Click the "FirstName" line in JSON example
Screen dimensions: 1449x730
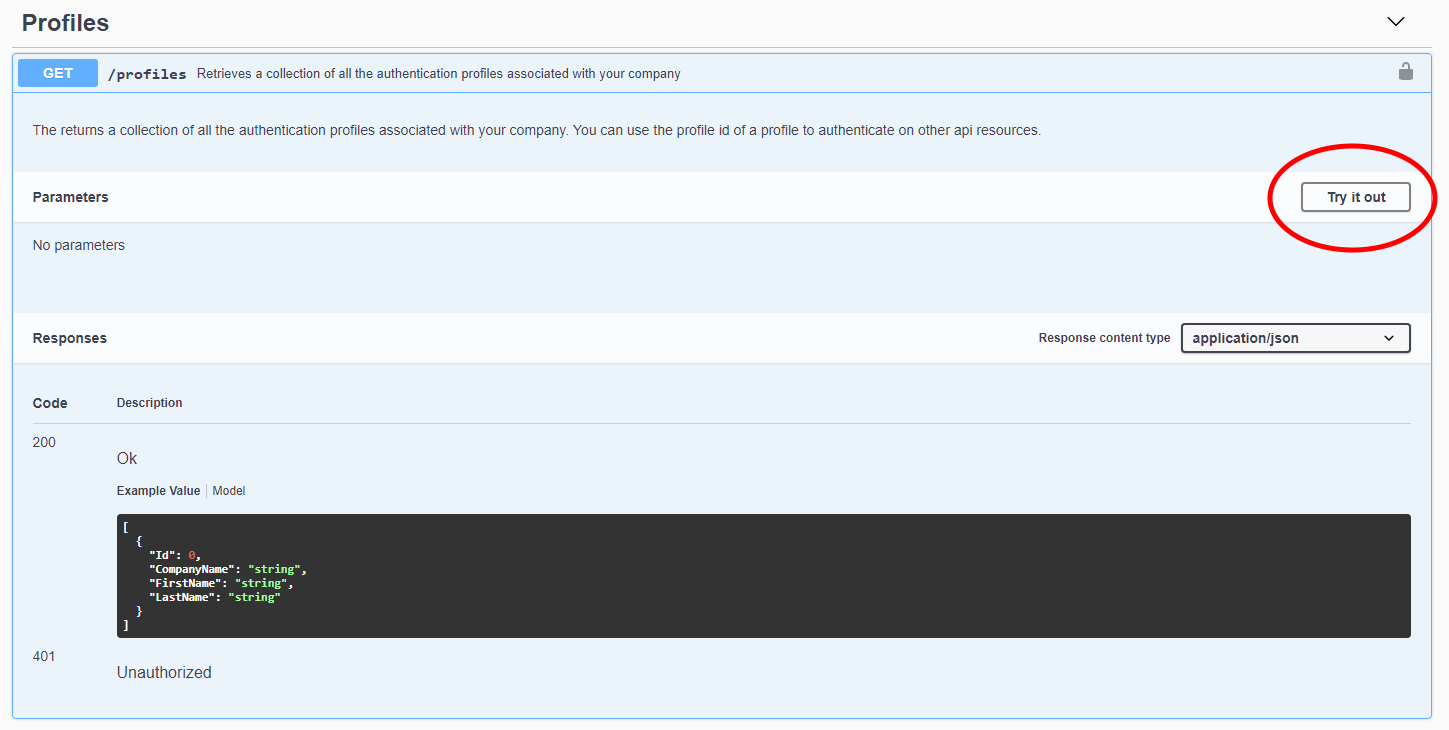[x=221, y=583]
